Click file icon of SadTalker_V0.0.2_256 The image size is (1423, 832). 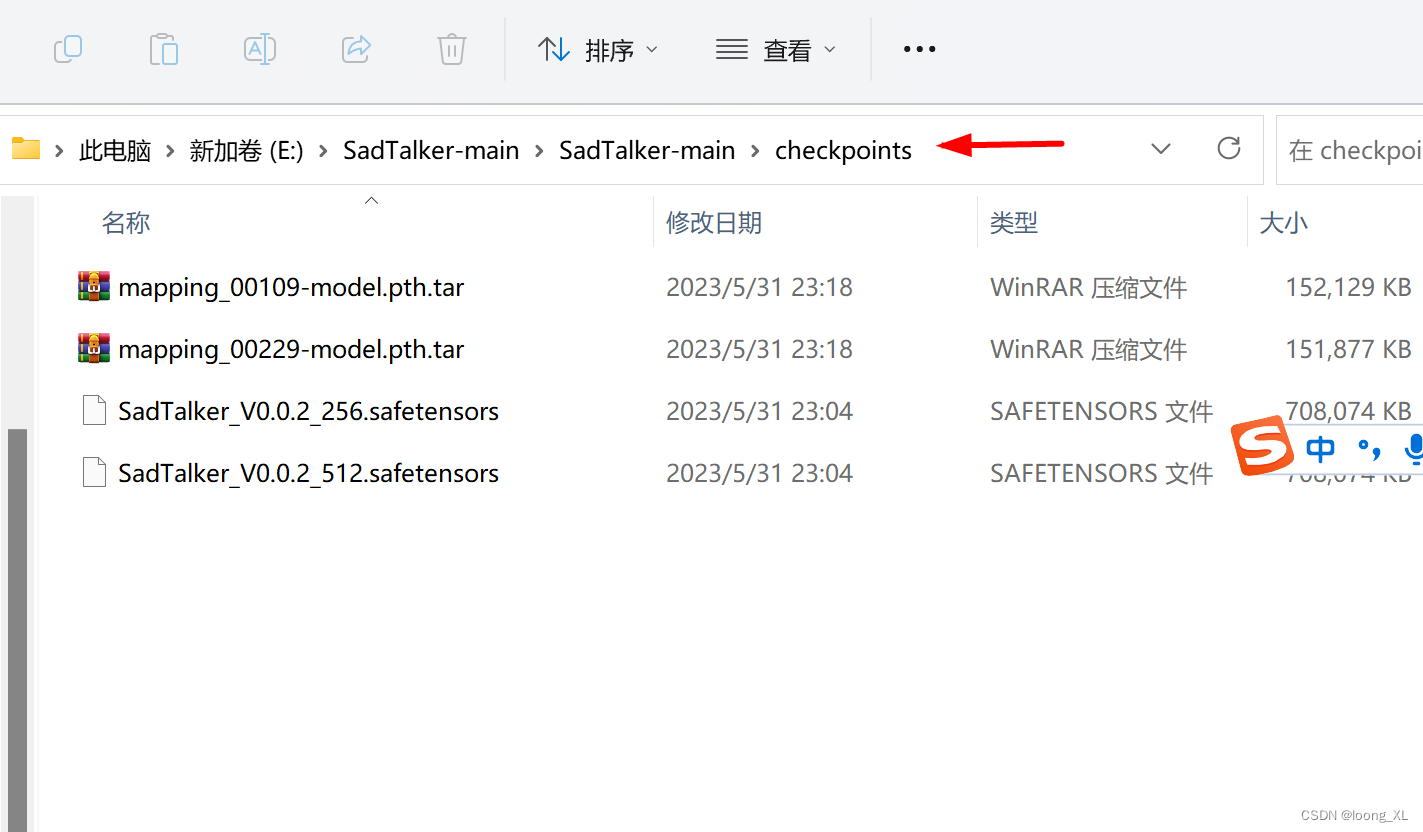[x=94, y=410]
